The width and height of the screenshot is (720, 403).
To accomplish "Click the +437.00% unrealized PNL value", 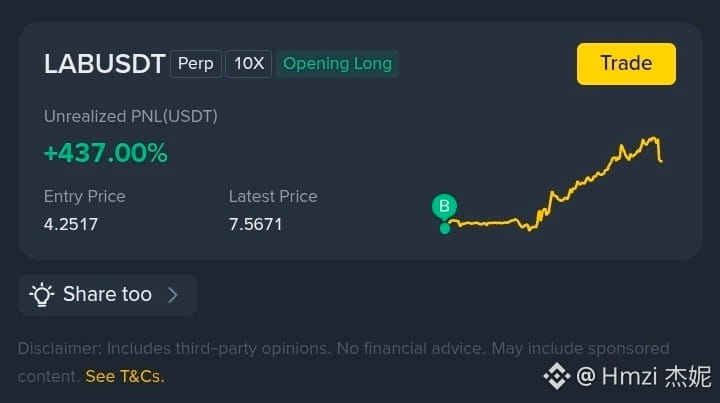I will point(106,153).
